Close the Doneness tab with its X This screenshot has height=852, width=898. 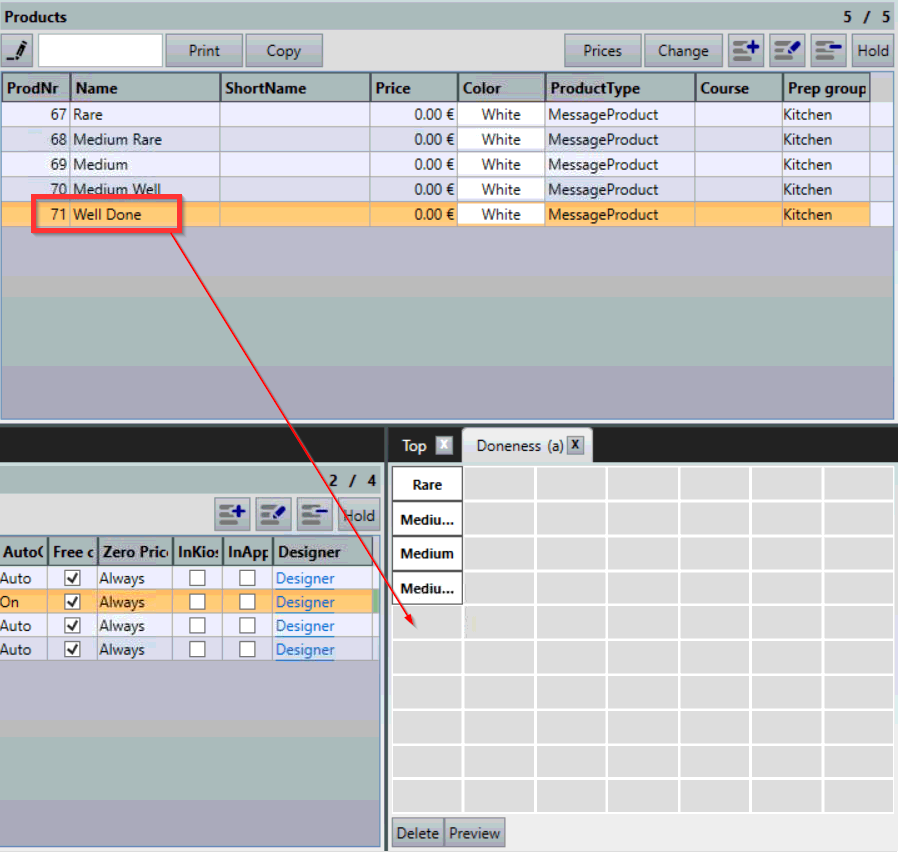click(576, 445)
